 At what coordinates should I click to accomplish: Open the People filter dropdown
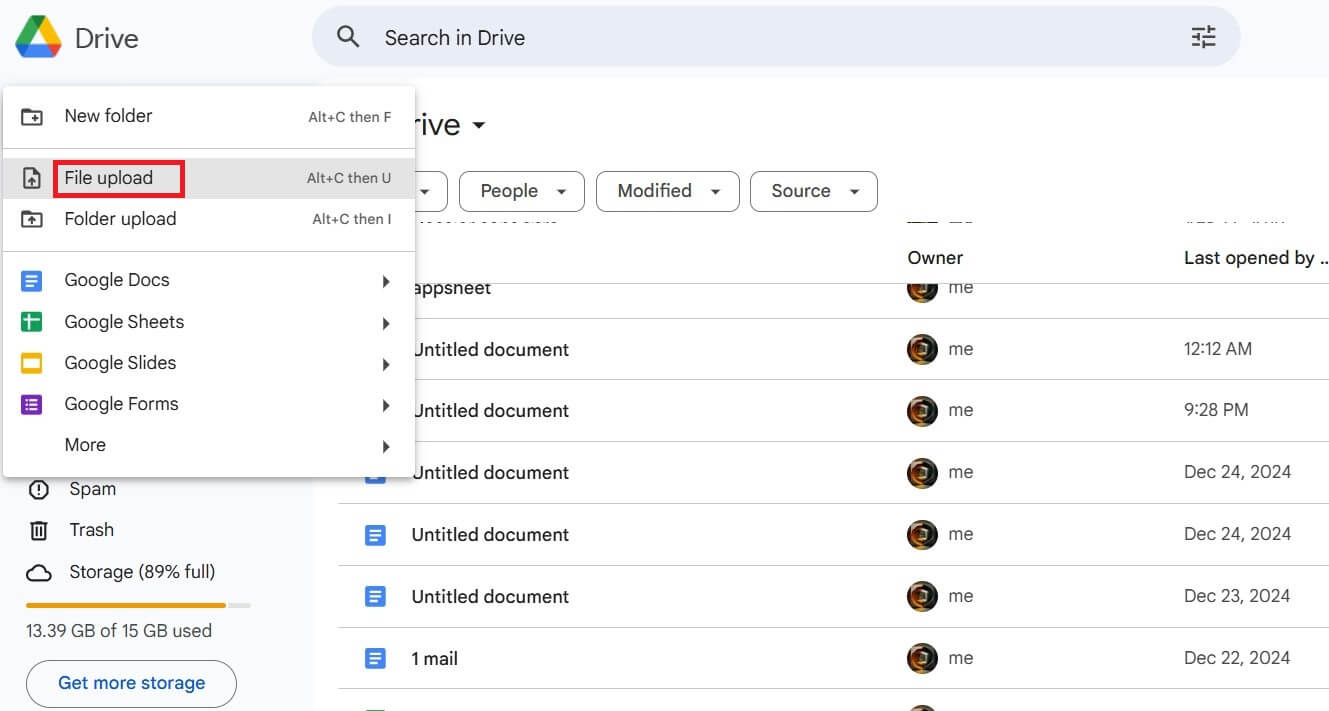click(521, 191)
